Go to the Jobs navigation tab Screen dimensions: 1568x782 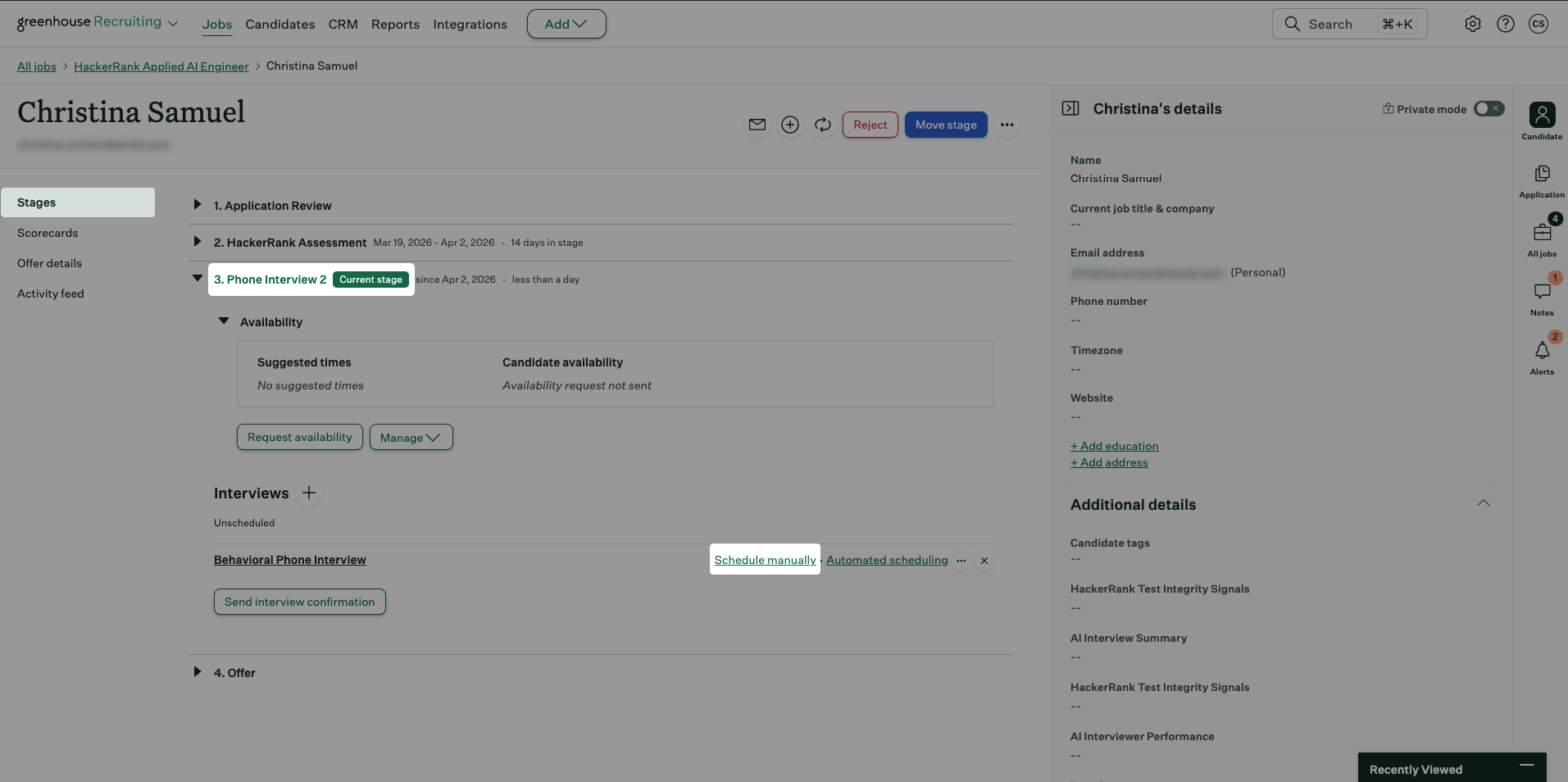[217, 25]
